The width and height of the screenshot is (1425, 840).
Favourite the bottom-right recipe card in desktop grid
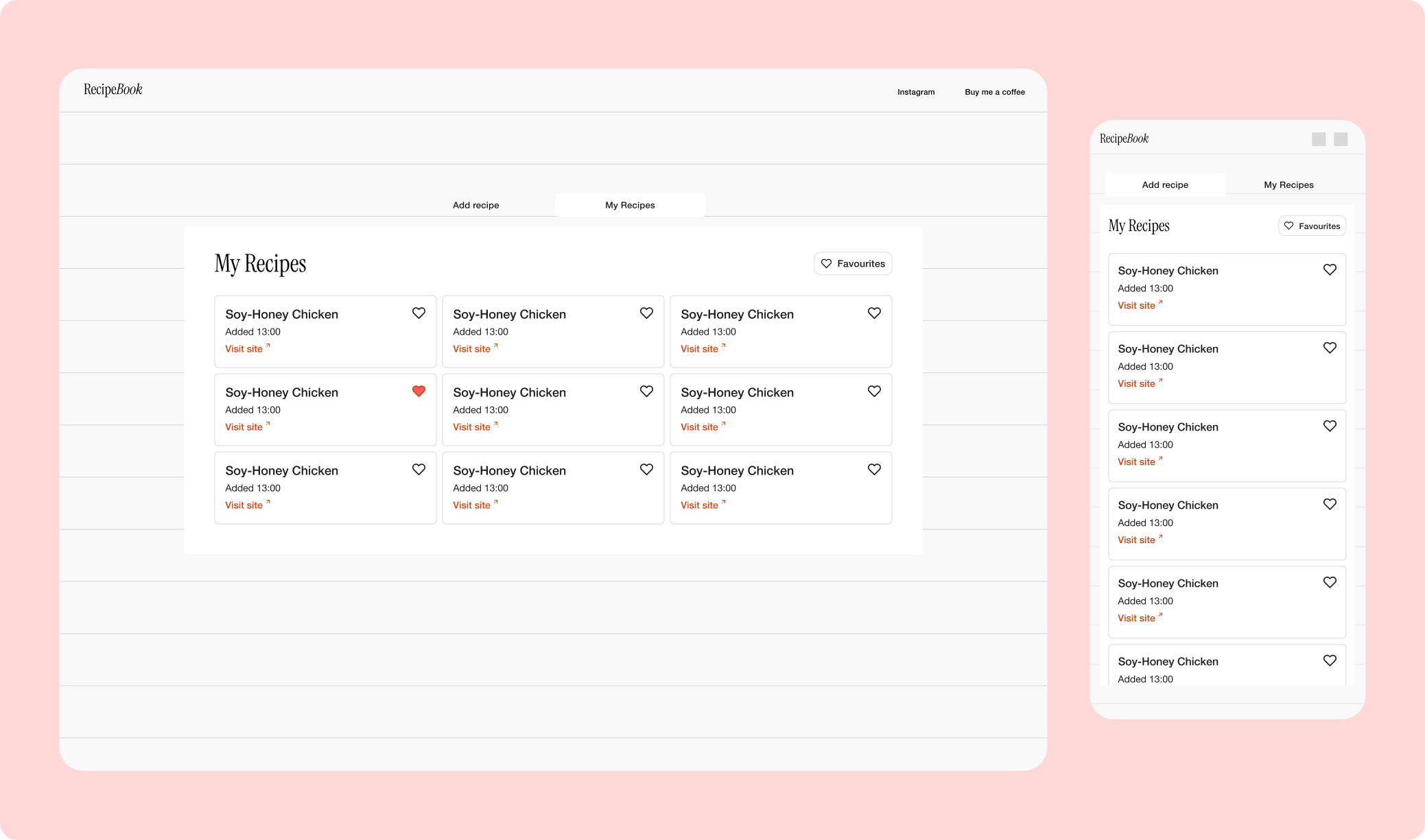coord(874,470)
